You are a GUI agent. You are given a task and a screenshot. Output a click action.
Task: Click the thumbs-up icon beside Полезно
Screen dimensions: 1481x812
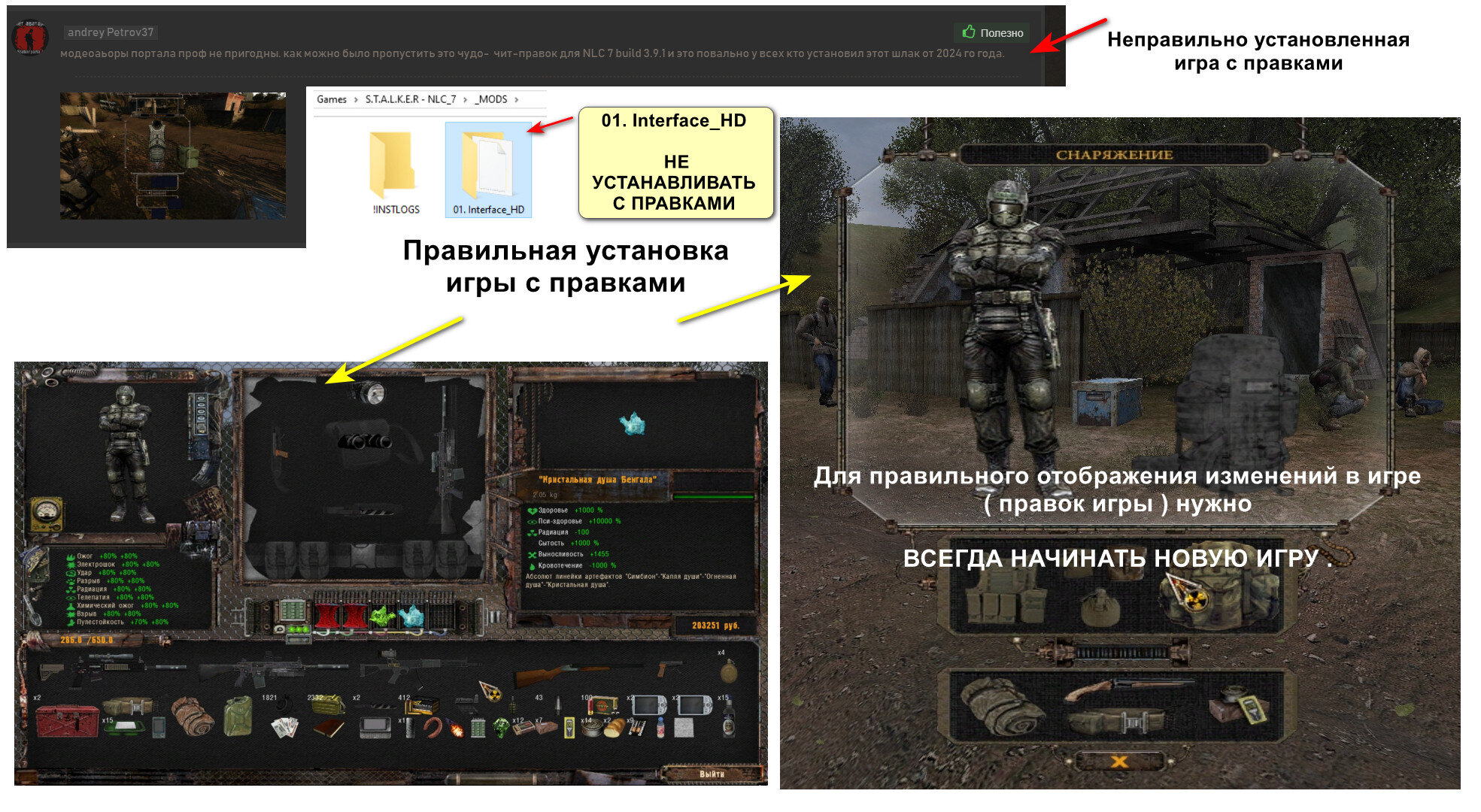tap(969, 32)
